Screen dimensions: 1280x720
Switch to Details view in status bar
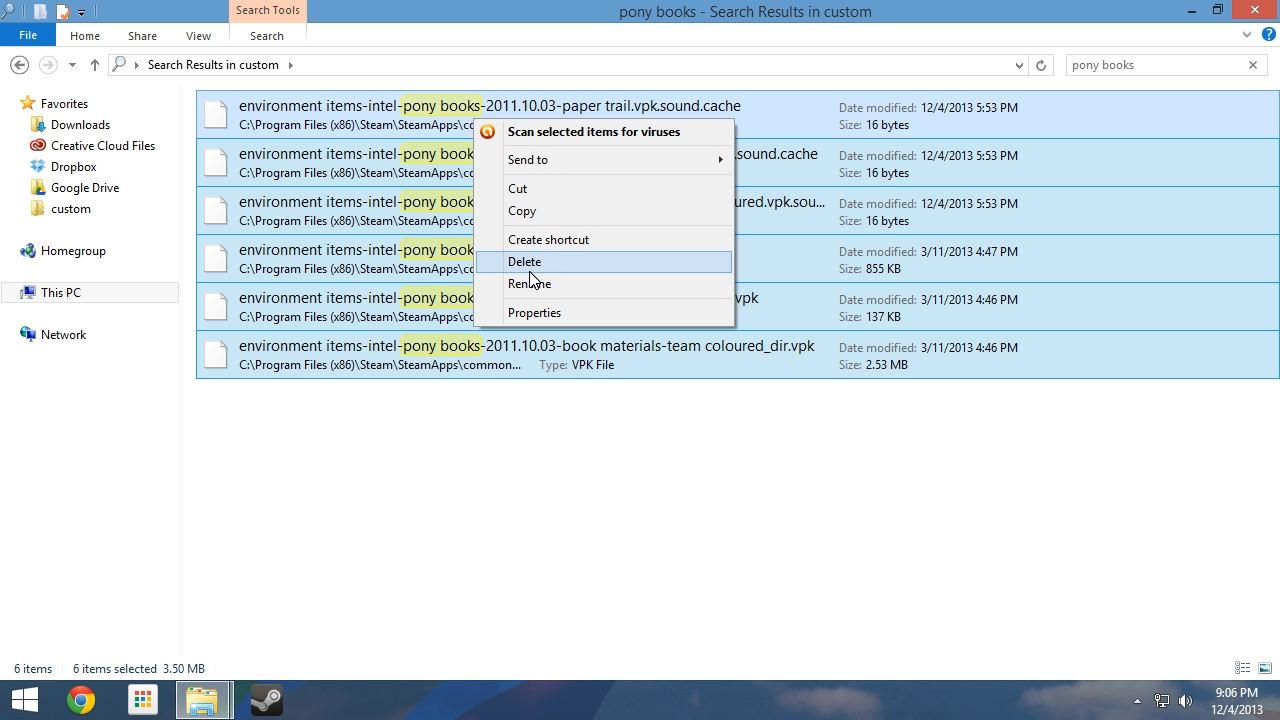click(x=1243, y=668)
